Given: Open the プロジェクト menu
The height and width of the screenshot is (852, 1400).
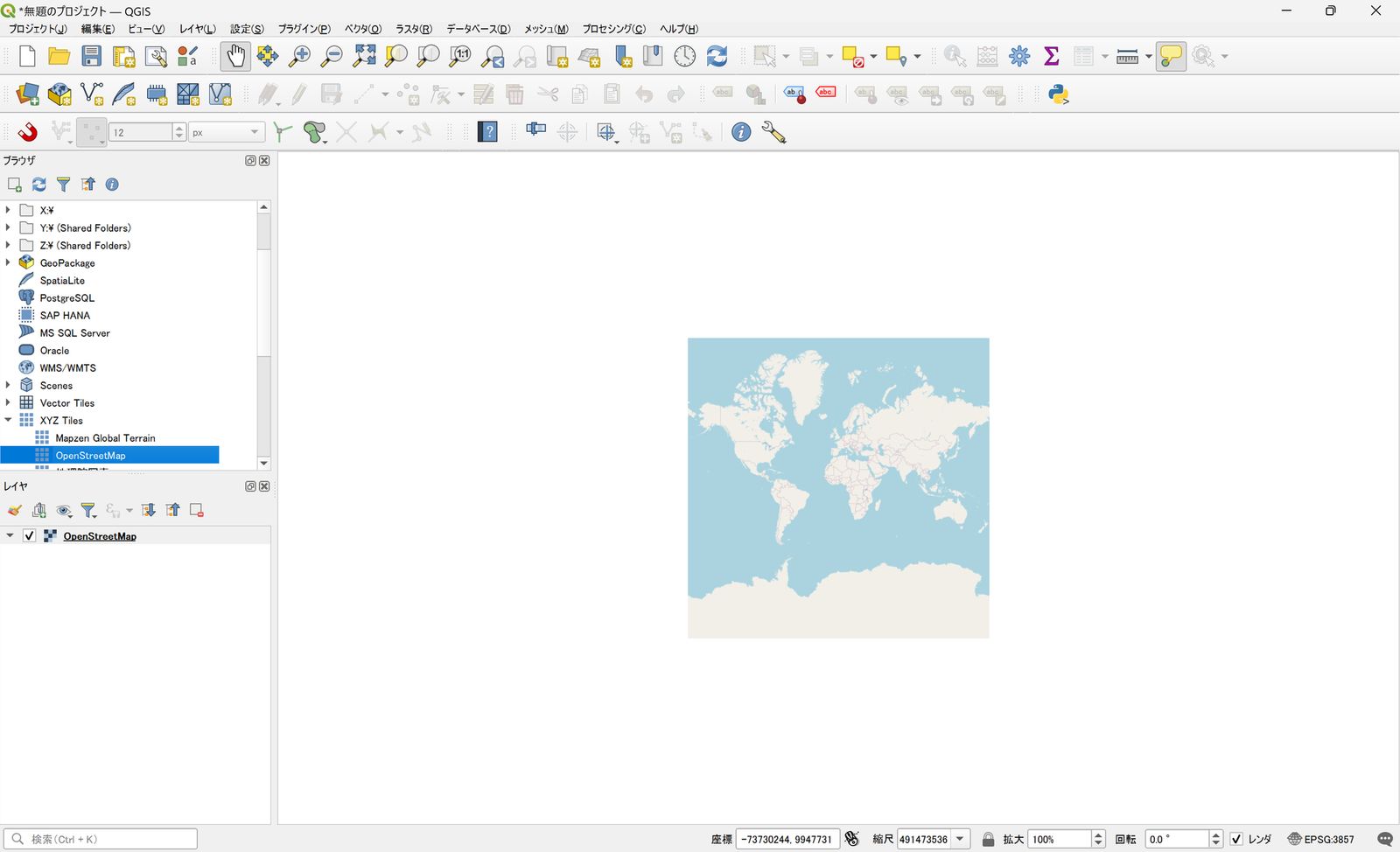Looking at the screenshot, I should pyautogui.click(x=38, y=29).
